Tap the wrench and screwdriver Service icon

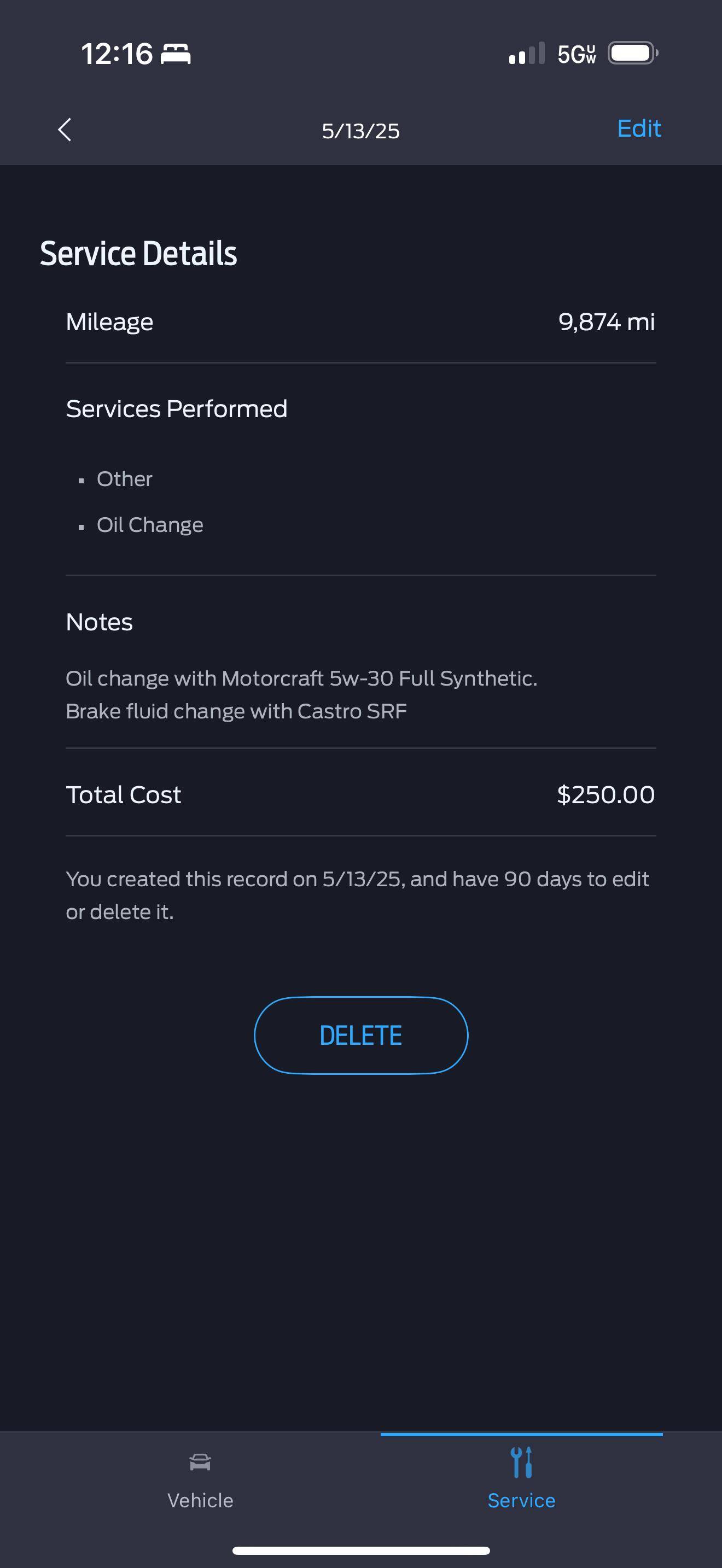[x=522, y=1462]
